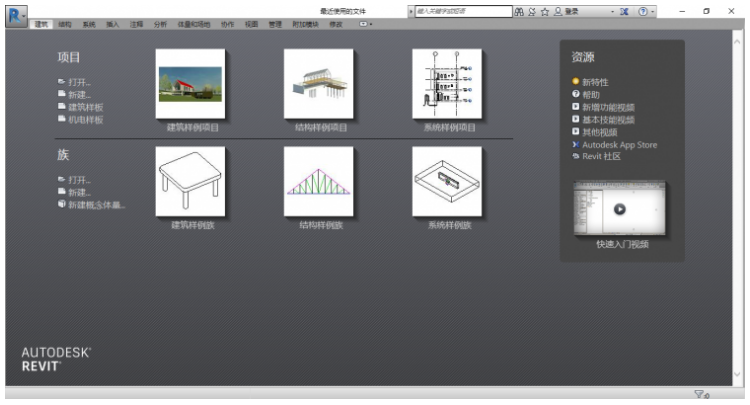Click the favorites star icon
750x405 pixels.
tap(546, 11)
